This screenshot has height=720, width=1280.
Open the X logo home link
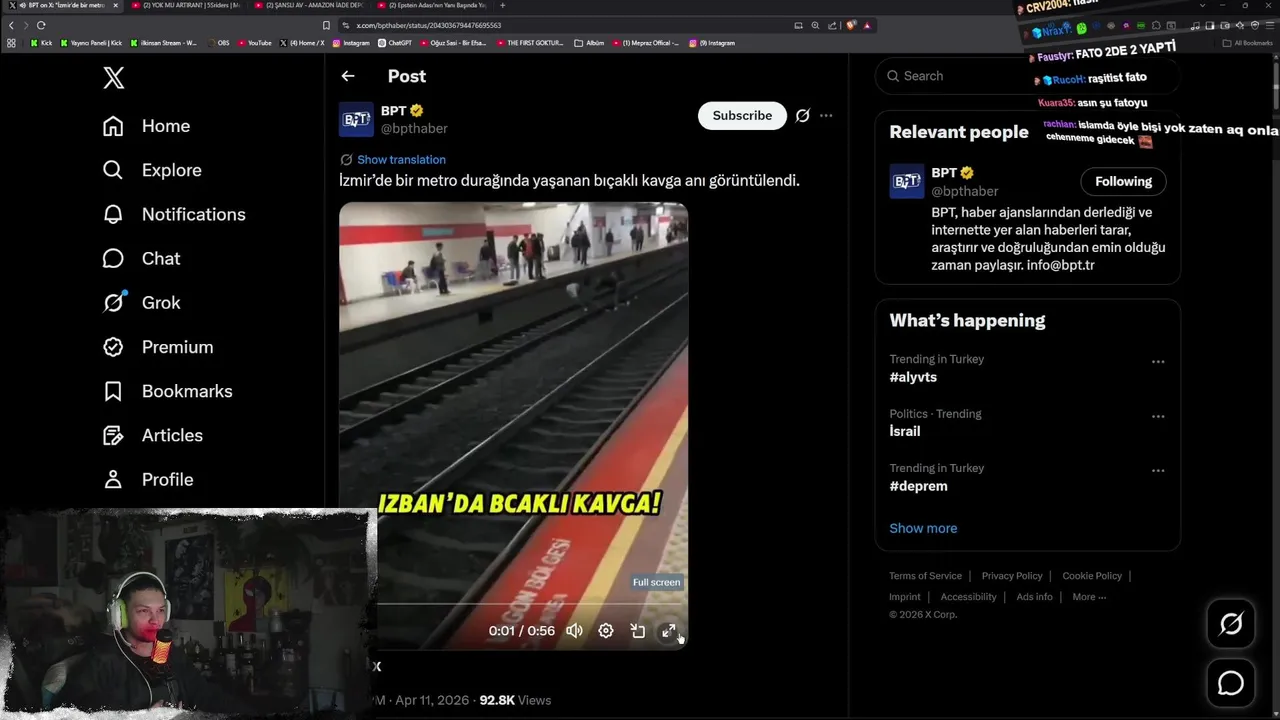tap(114, 78)
